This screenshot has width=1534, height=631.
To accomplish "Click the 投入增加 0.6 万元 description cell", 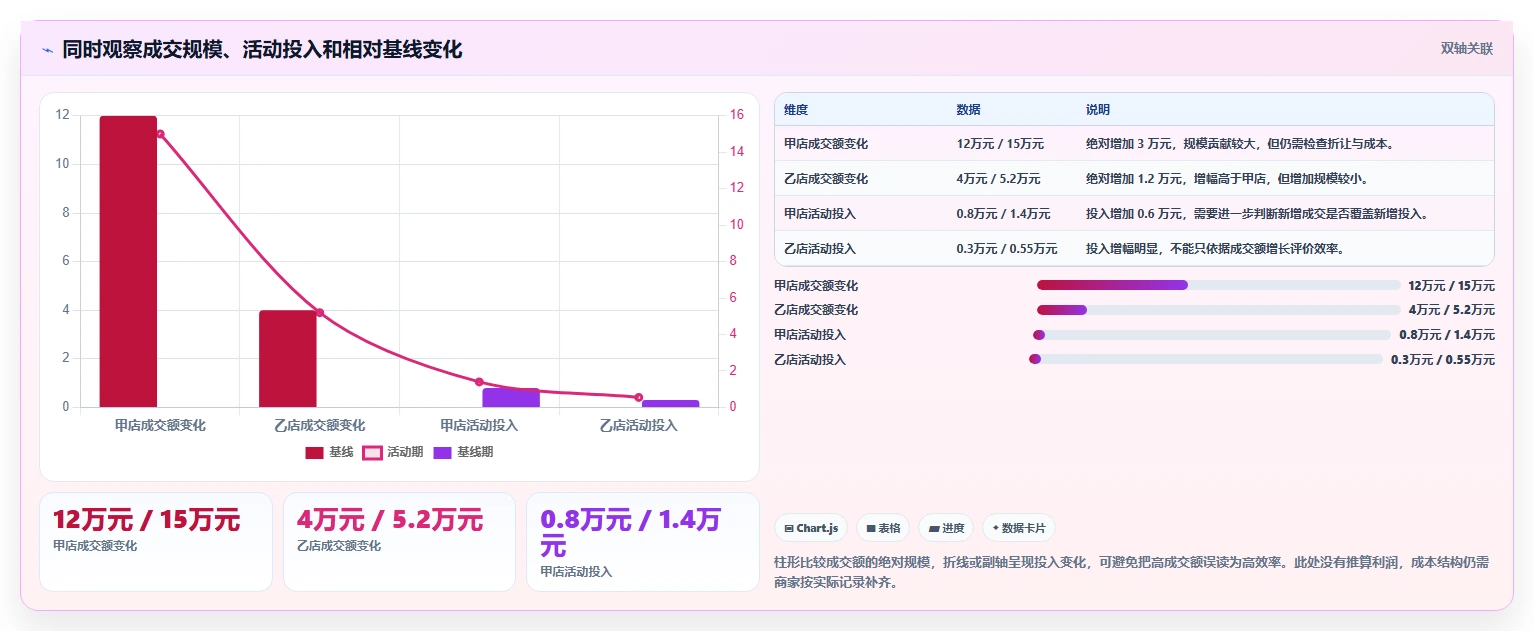I will [x=1257, y=214].
